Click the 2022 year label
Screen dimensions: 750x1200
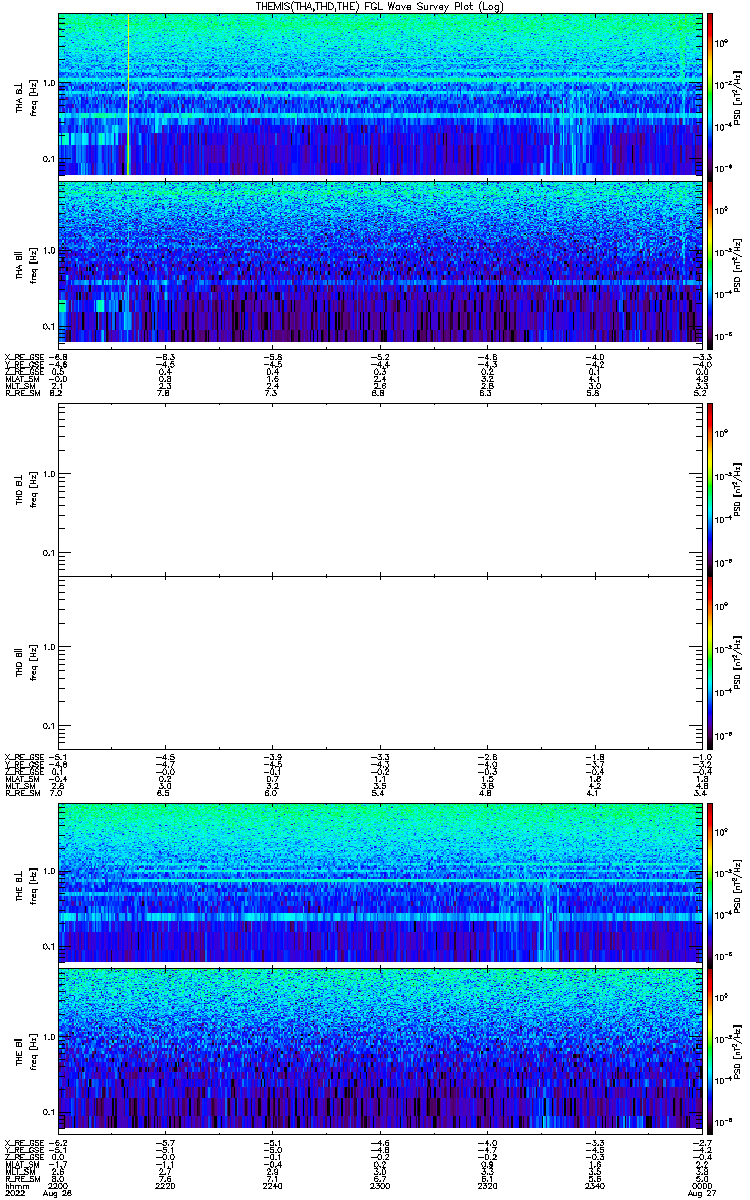pyautogui.click(x=13, y=1193)
